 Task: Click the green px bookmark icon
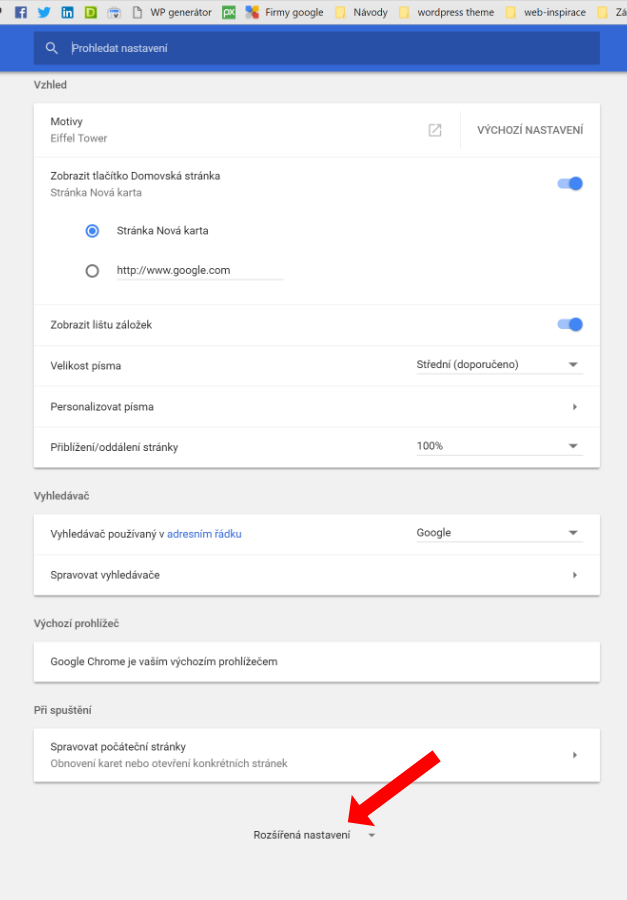point(229,12)
